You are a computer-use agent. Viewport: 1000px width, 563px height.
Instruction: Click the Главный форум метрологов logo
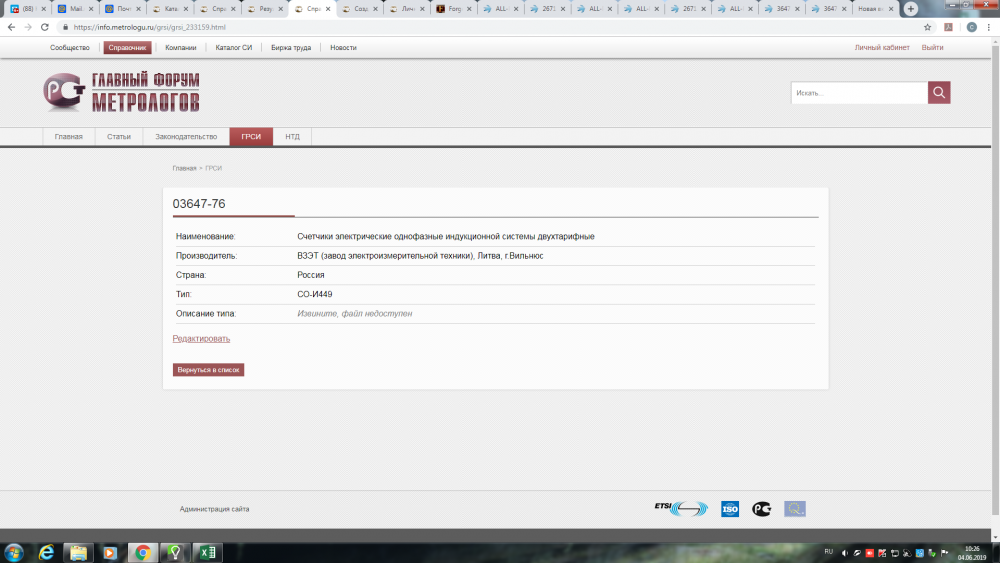(x=121, y=92)
